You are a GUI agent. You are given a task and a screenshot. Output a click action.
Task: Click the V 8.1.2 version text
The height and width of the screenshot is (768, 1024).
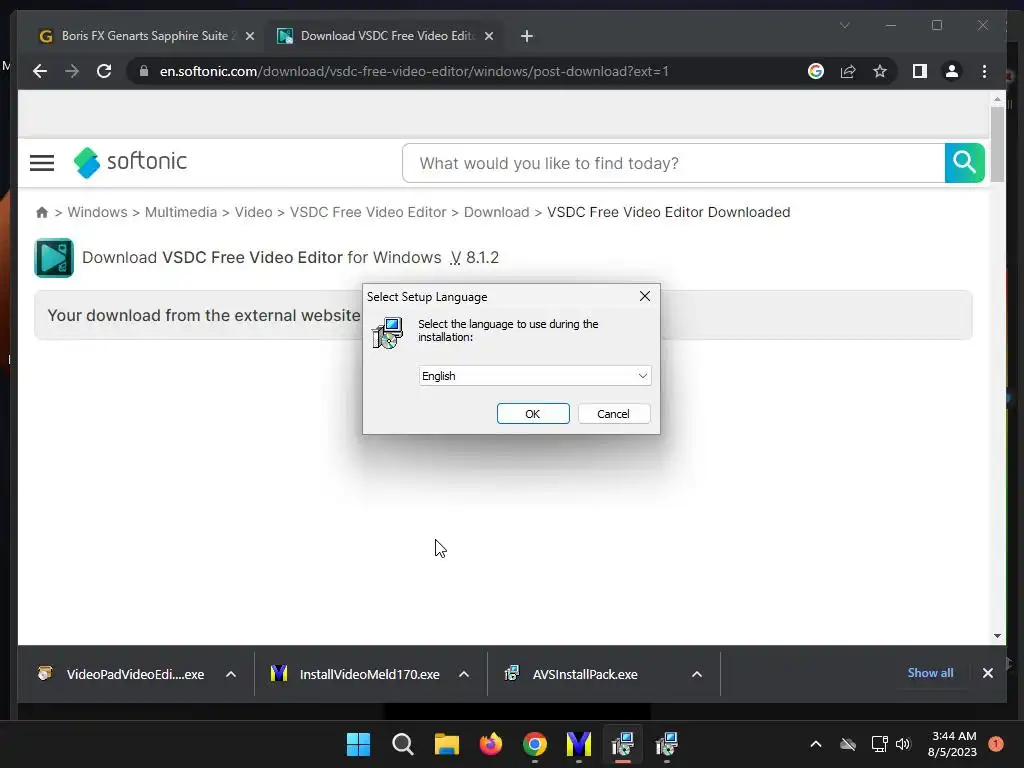474,257
